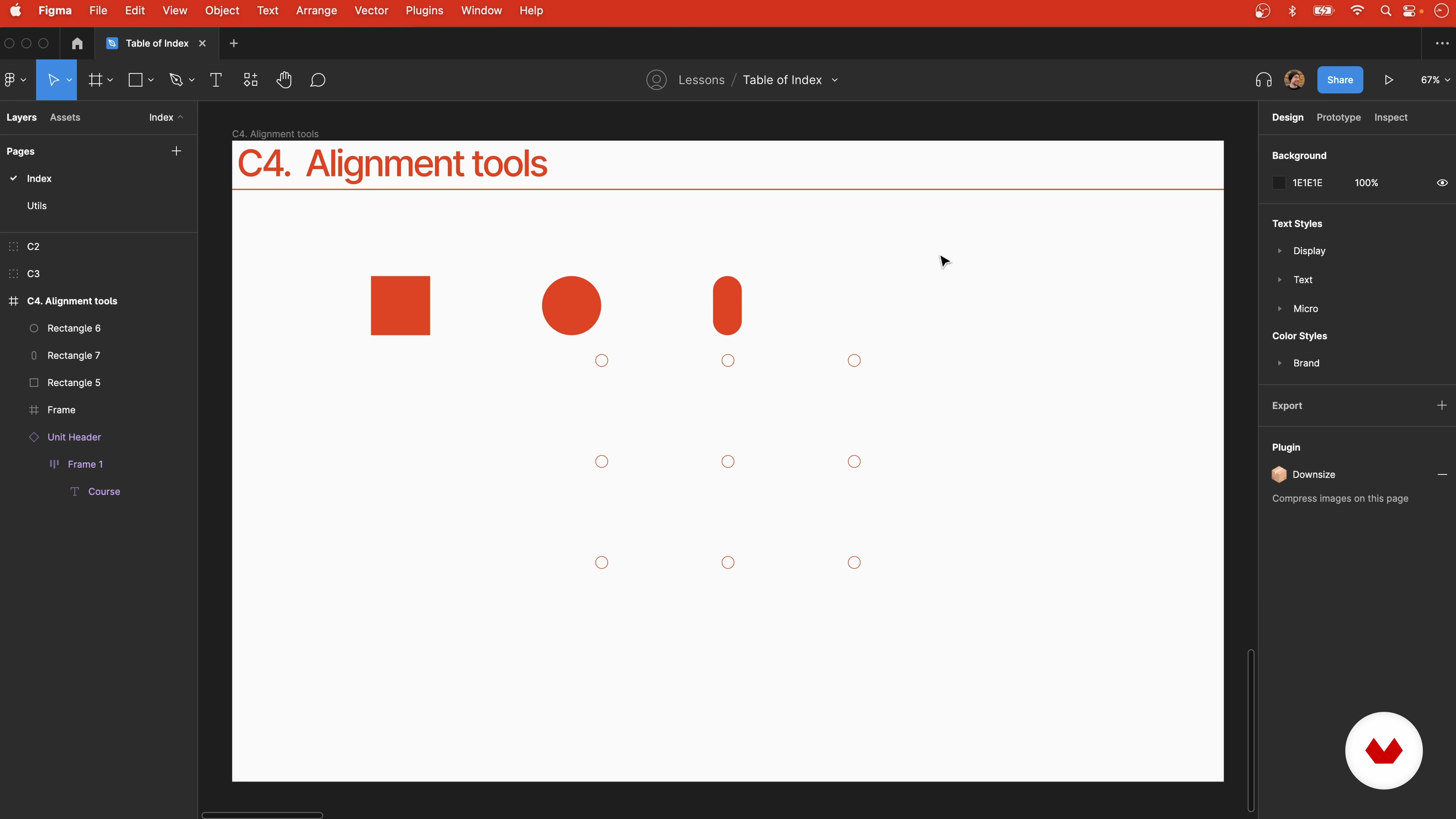Open the Arrange menu
Viewport: 1456px width, 819px height.
pos(317,11)
